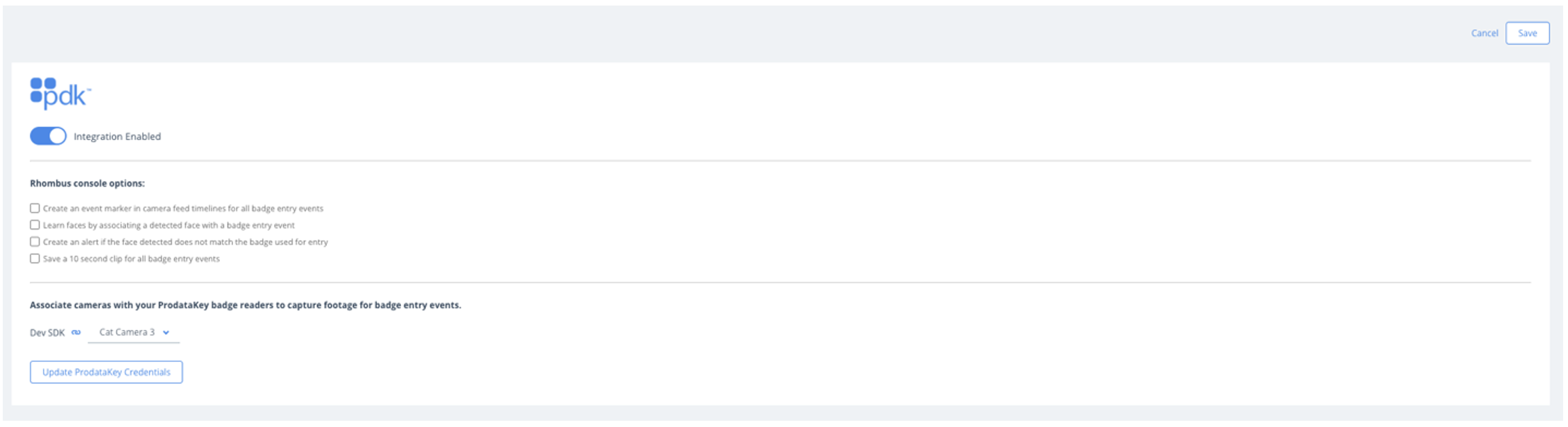Image resolution: width=1568 pixels, height=427 pixels.
Task: Click Update ProdataKey Credentials
Action: pos(106,372)
